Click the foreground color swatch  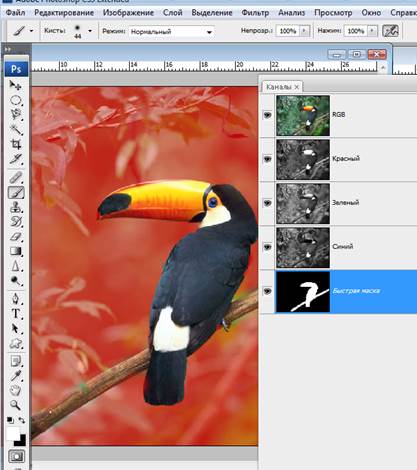click(x=13, y=433)
